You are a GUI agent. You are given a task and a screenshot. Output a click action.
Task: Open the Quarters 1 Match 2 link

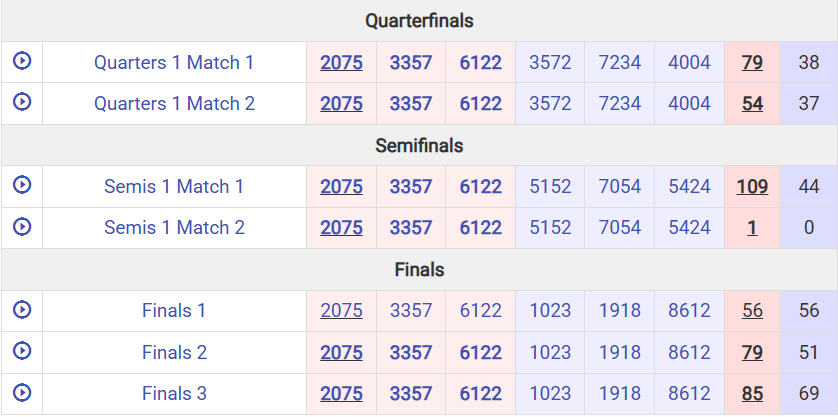pyautogui.click(x=174, y=104)
